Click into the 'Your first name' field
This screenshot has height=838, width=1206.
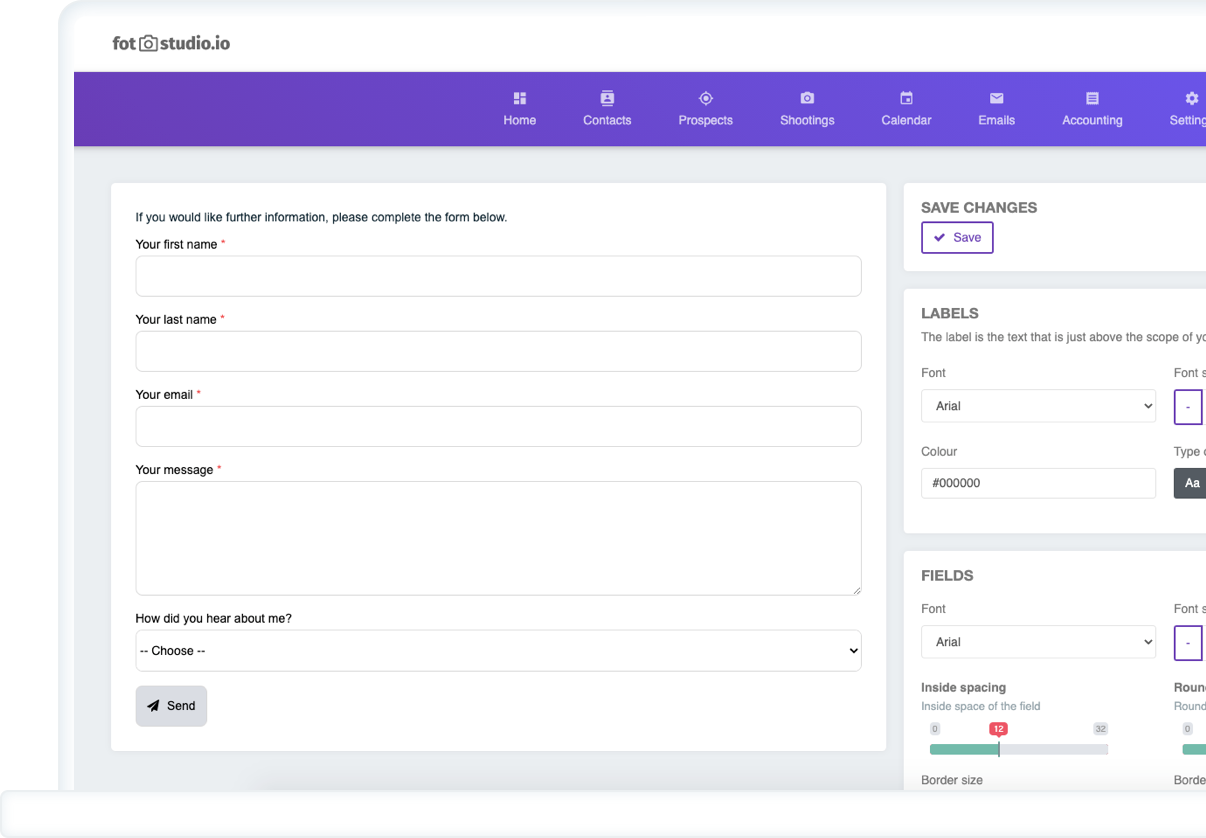coord(498,276)
